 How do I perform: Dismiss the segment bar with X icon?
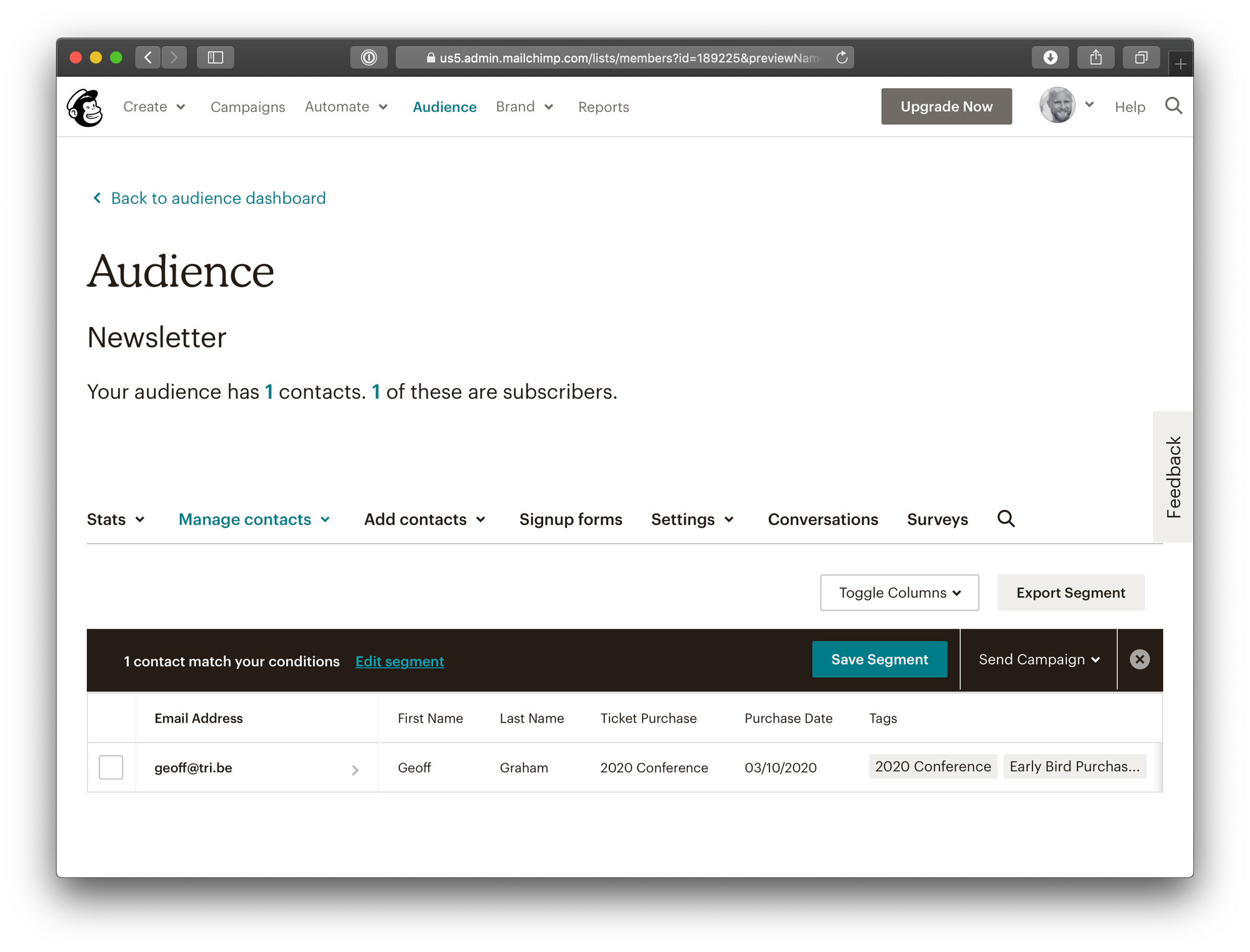[1139, 659]
